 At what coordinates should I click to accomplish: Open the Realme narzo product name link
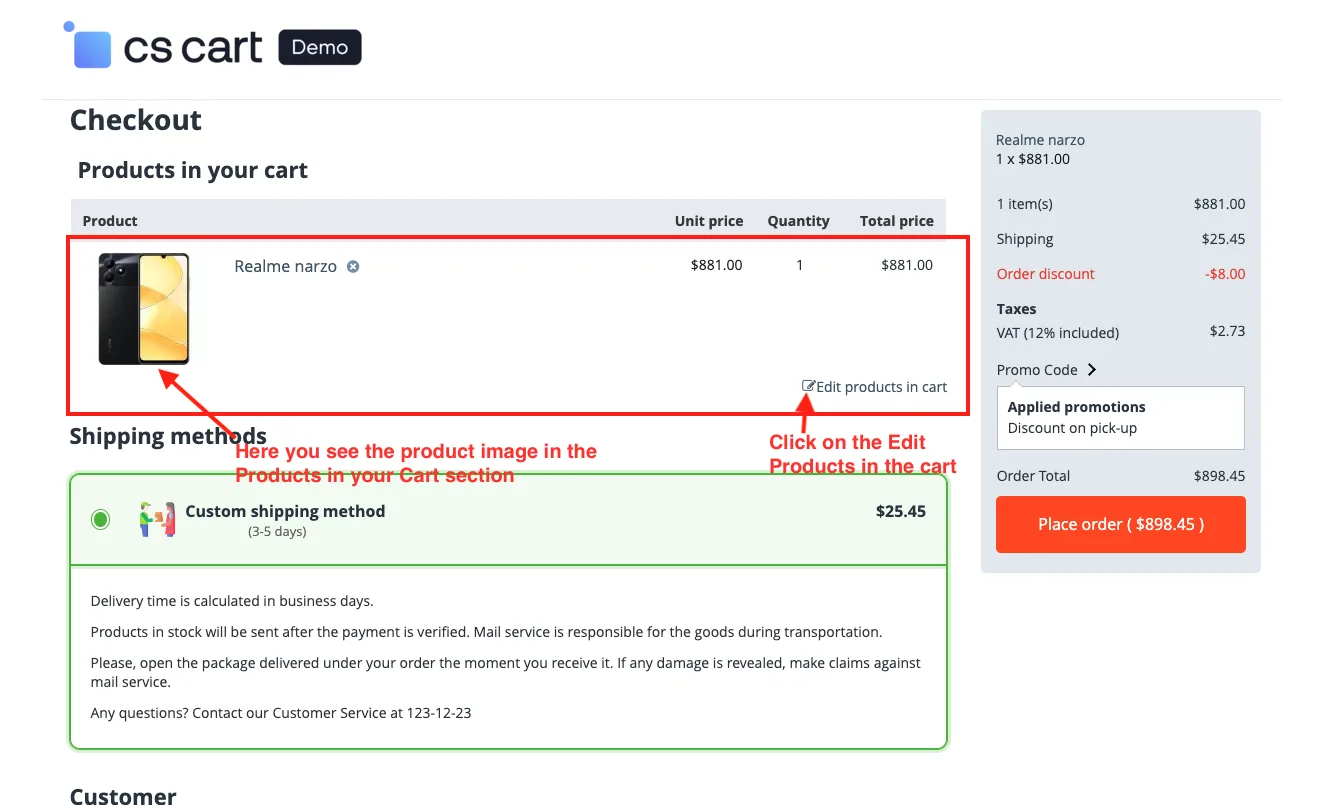pyautogui.click(x=285, y=266)
